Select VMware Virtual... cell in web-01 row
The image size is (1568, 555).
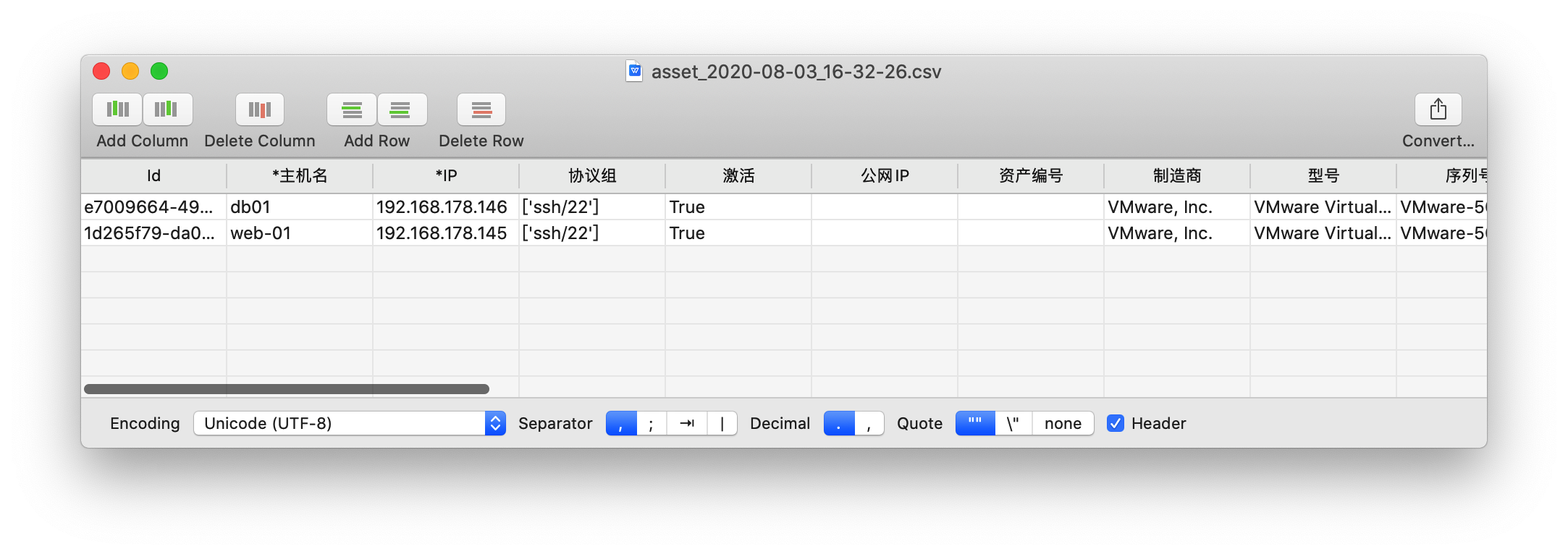[1323, 233]
